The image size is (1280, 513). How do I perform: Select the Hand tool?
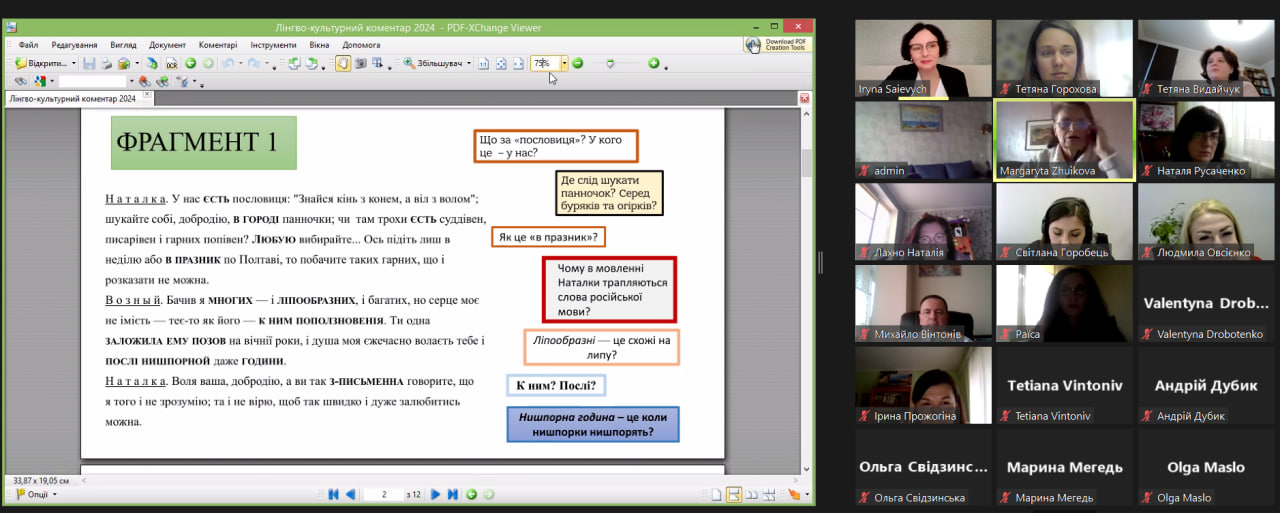[x=343, y=64]
